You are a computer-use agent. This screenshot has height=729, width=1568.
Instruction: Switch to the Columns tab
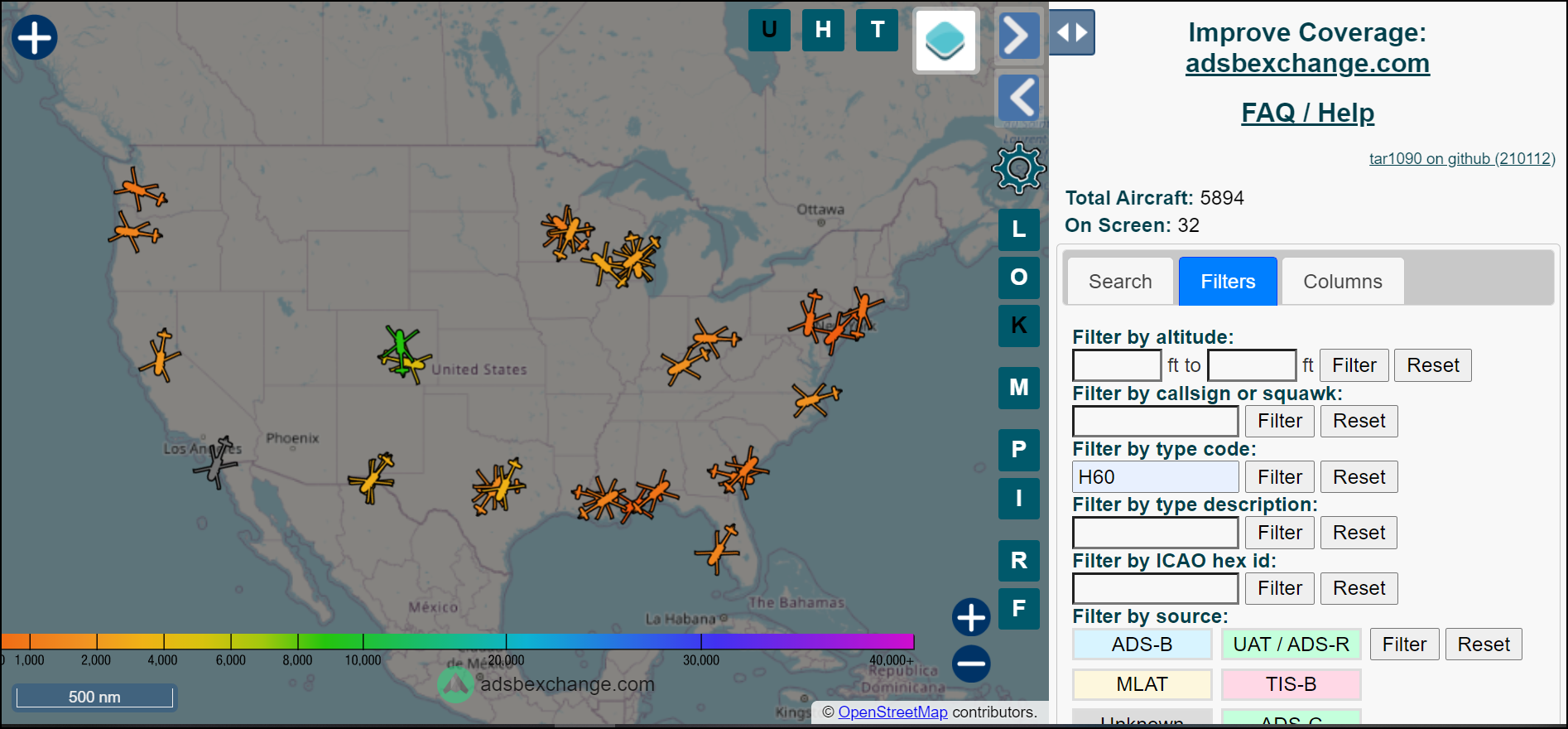pos(1342,282)
